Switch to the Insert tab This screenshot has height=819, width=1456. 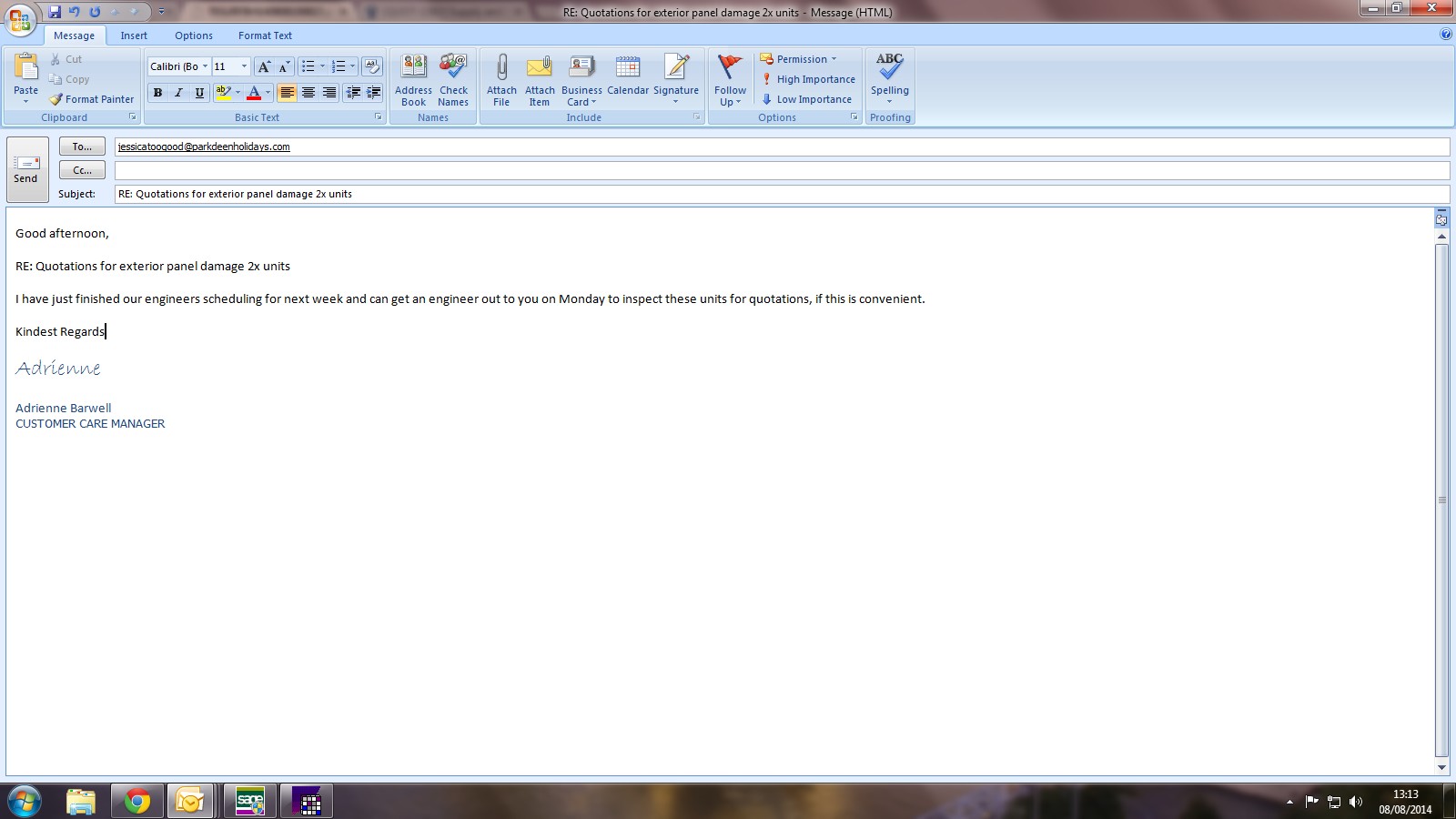134,35
